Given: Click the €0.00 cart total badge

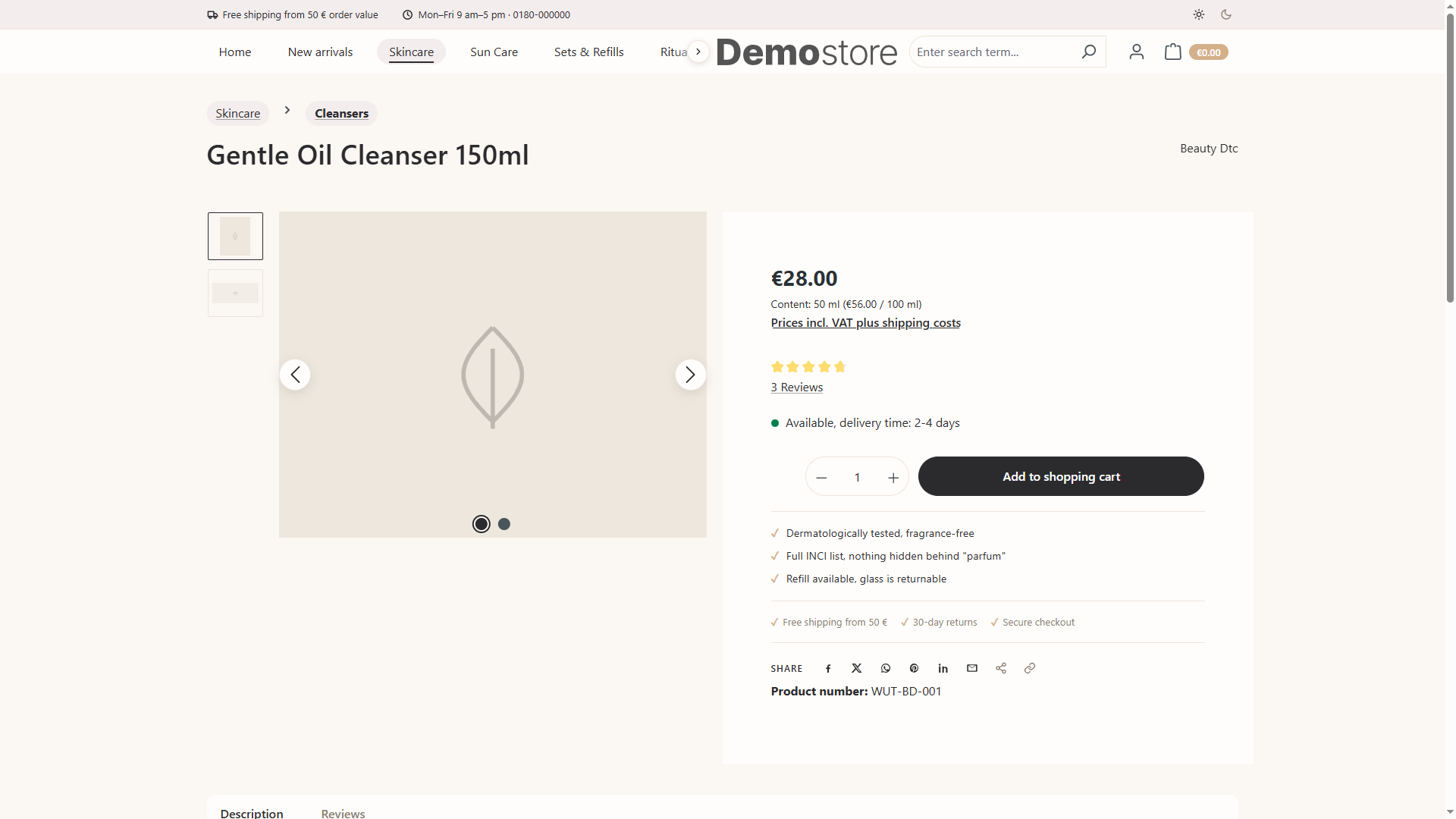Looking at the screenshot, I should pos(1208,52).
